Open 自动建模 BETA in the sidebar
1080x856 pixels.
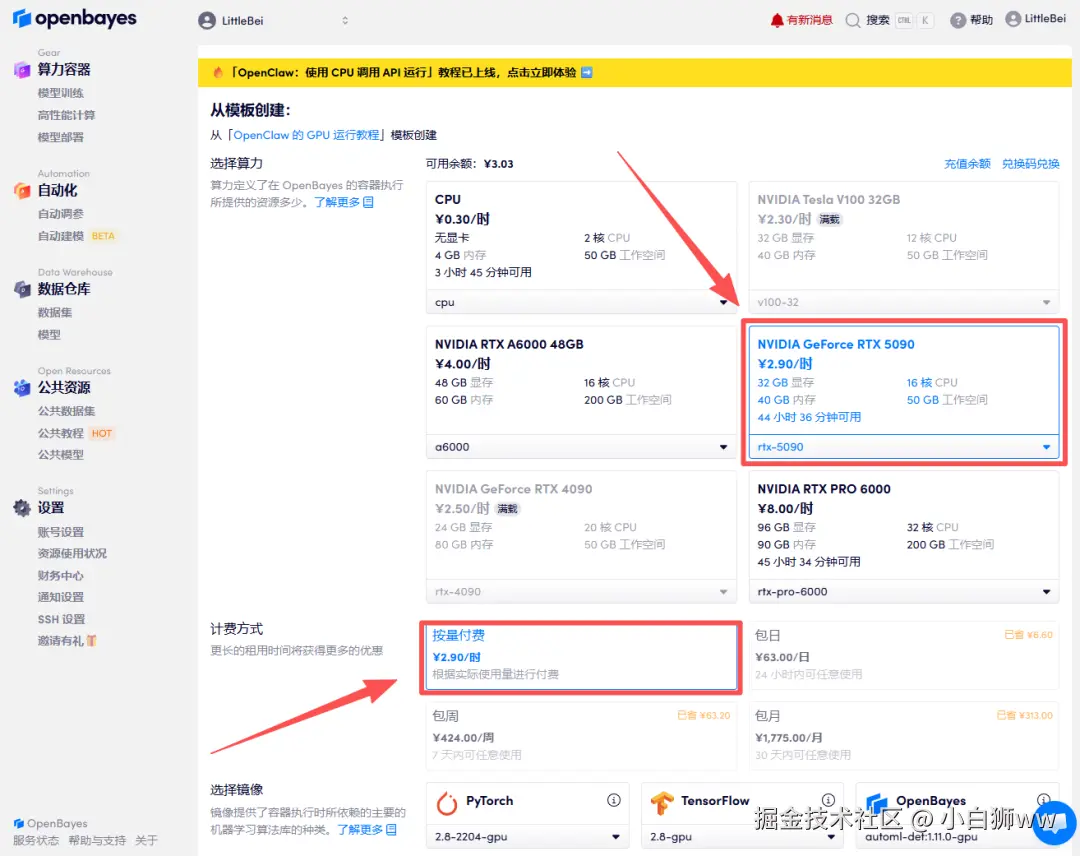tap(76, 236)
